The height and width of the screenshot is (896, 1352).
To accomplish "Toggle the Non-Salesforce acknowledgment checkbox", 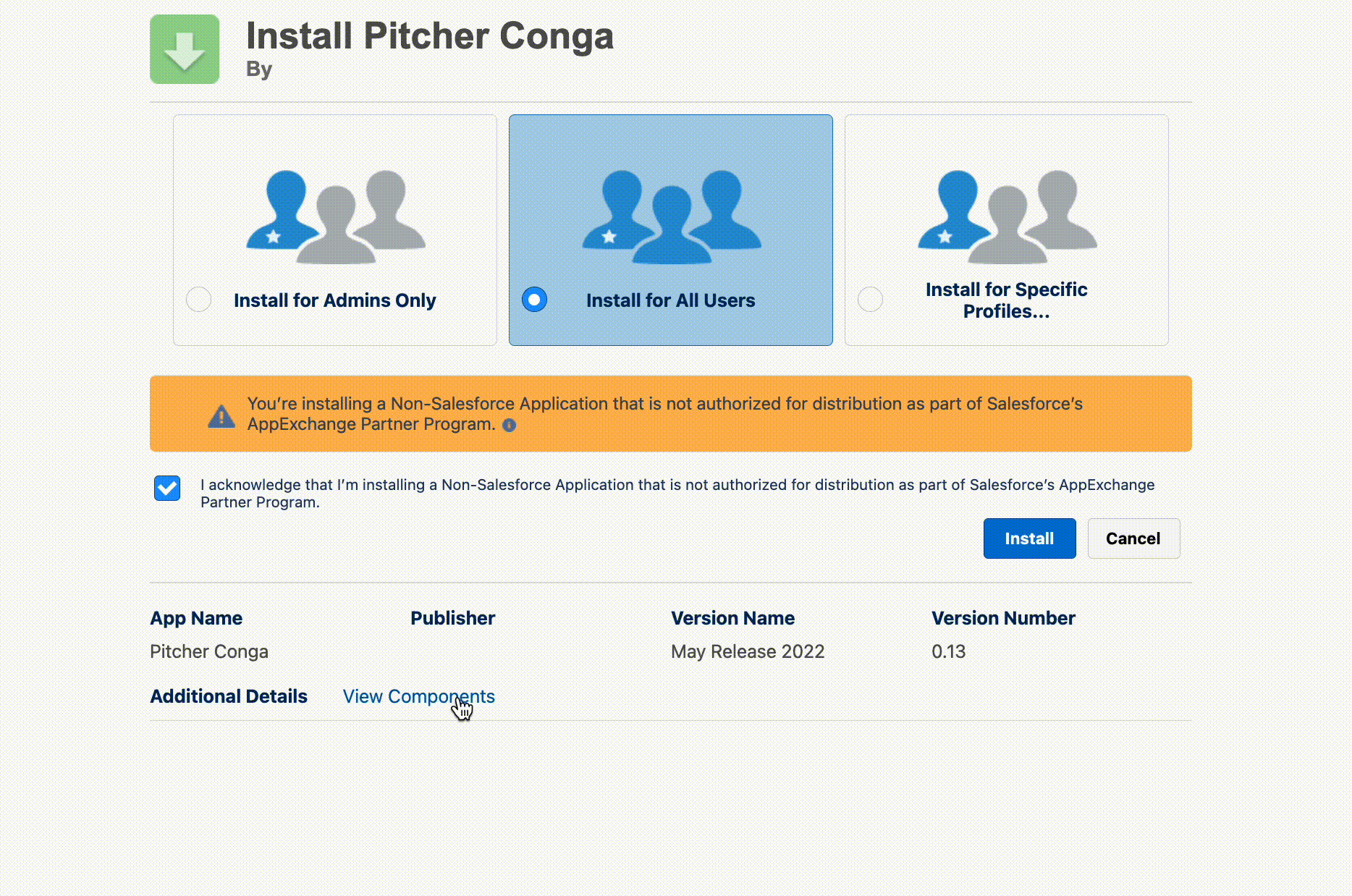I will point(167,489).
